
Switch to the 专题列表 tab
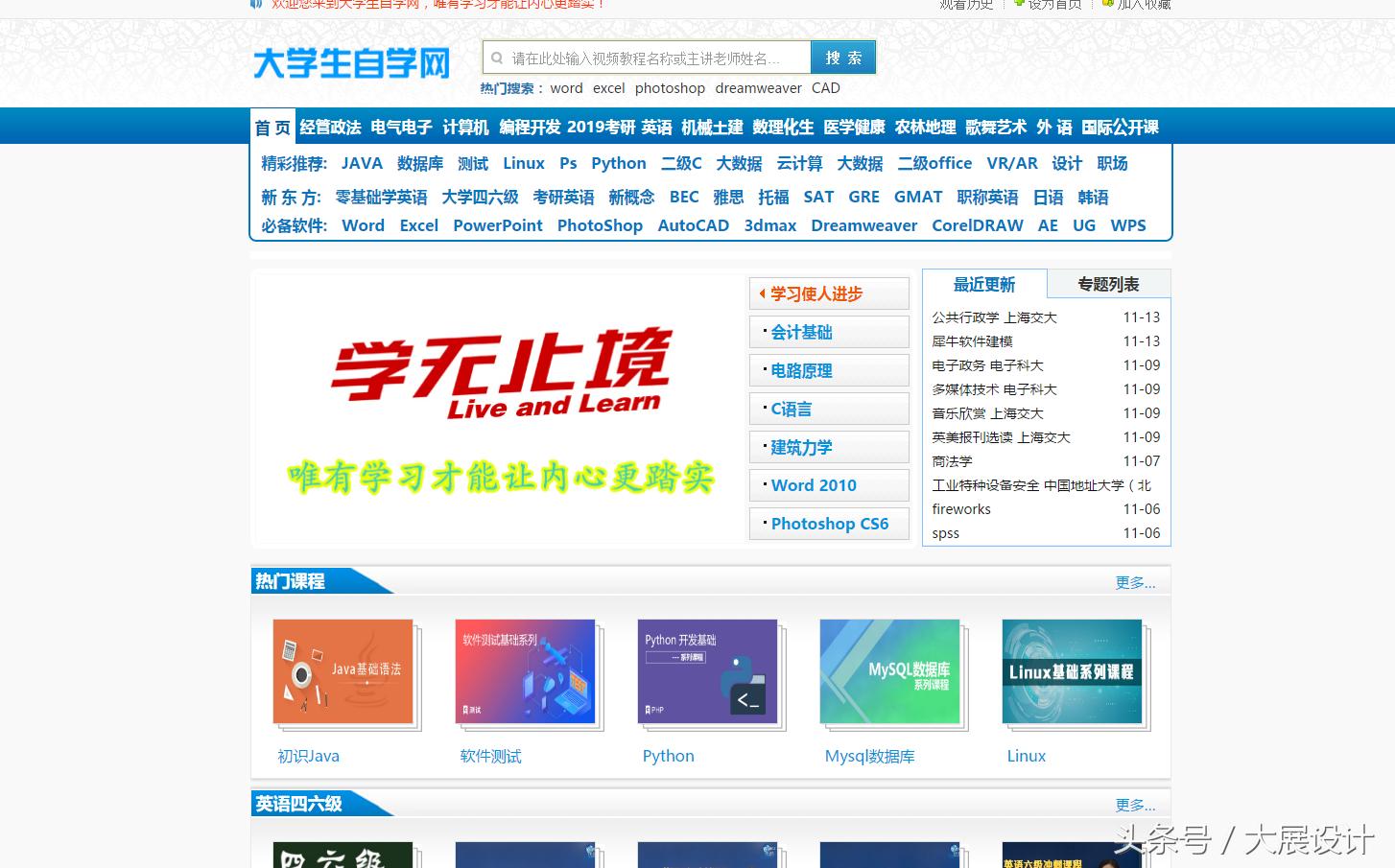(1108, 284)
